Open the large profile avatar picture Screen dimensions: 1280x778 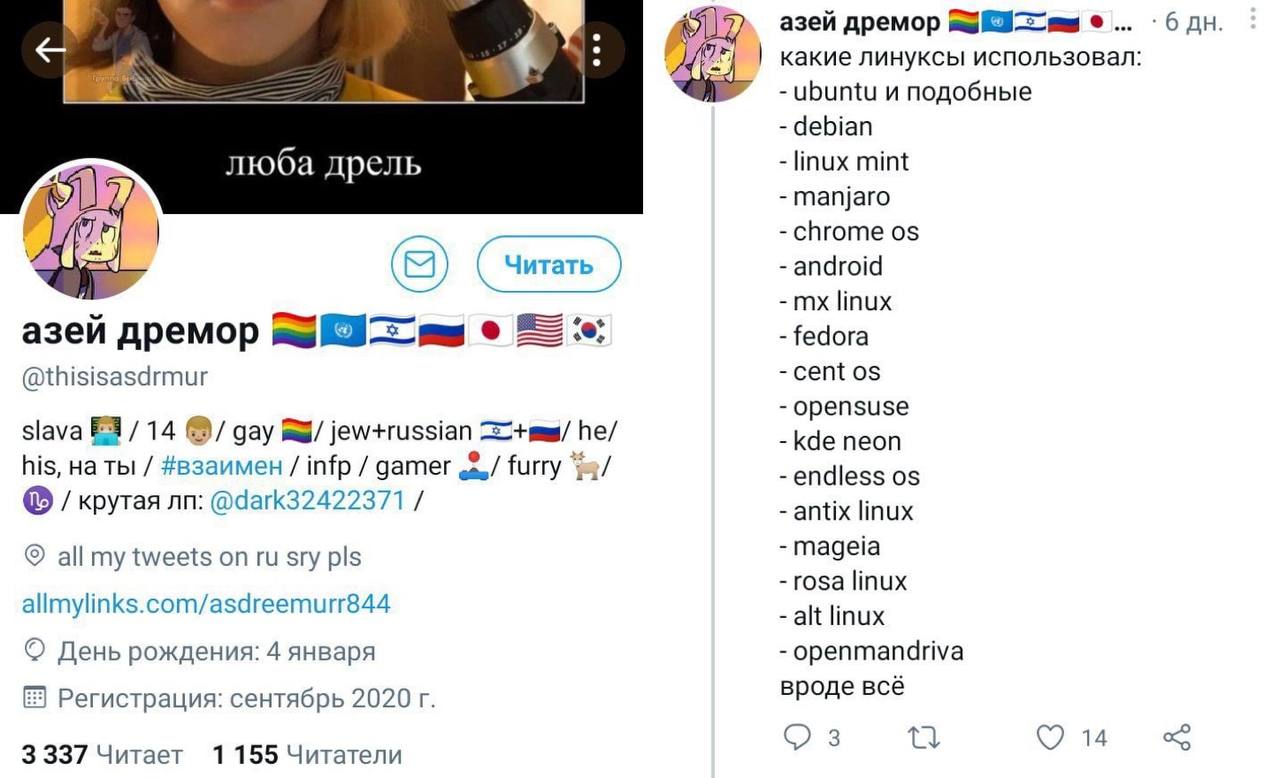91,231
